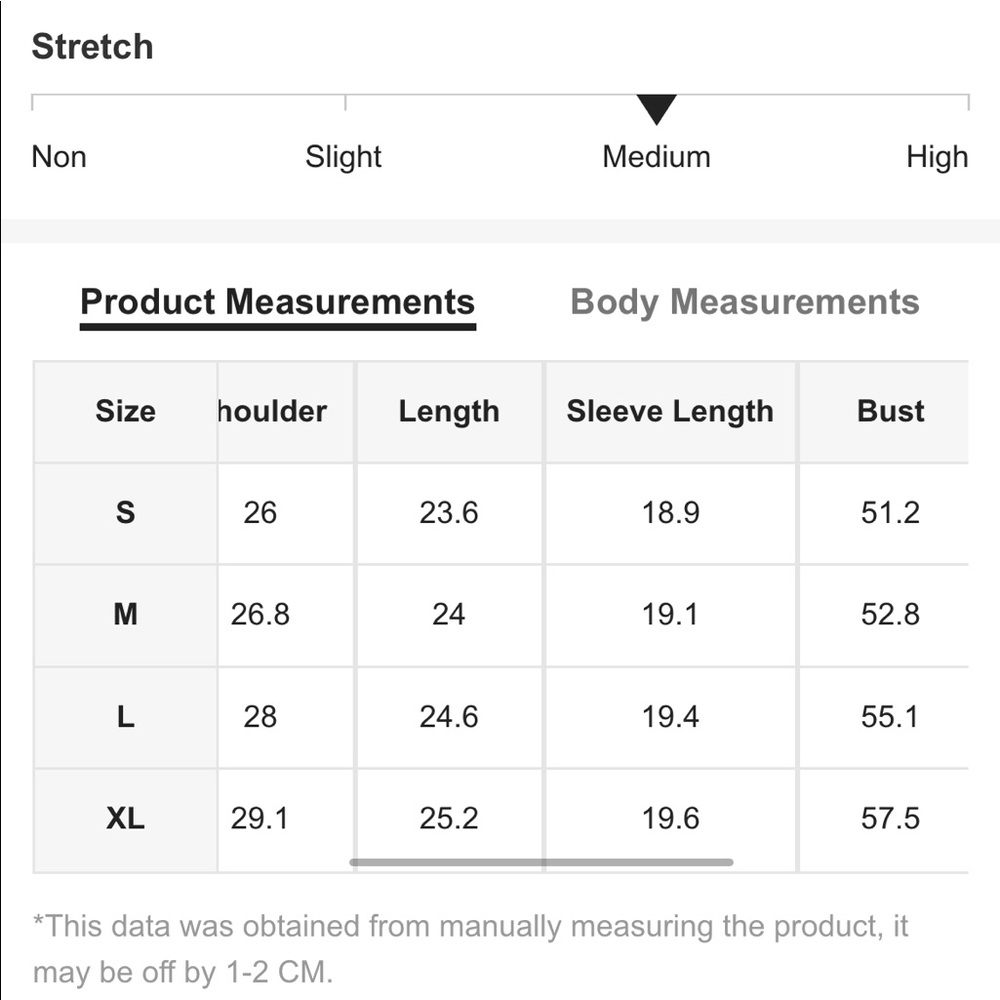The height and width of the screenshot is (1000, 1000).
Task: Click the Non stretch label
Action: point(59,157)
